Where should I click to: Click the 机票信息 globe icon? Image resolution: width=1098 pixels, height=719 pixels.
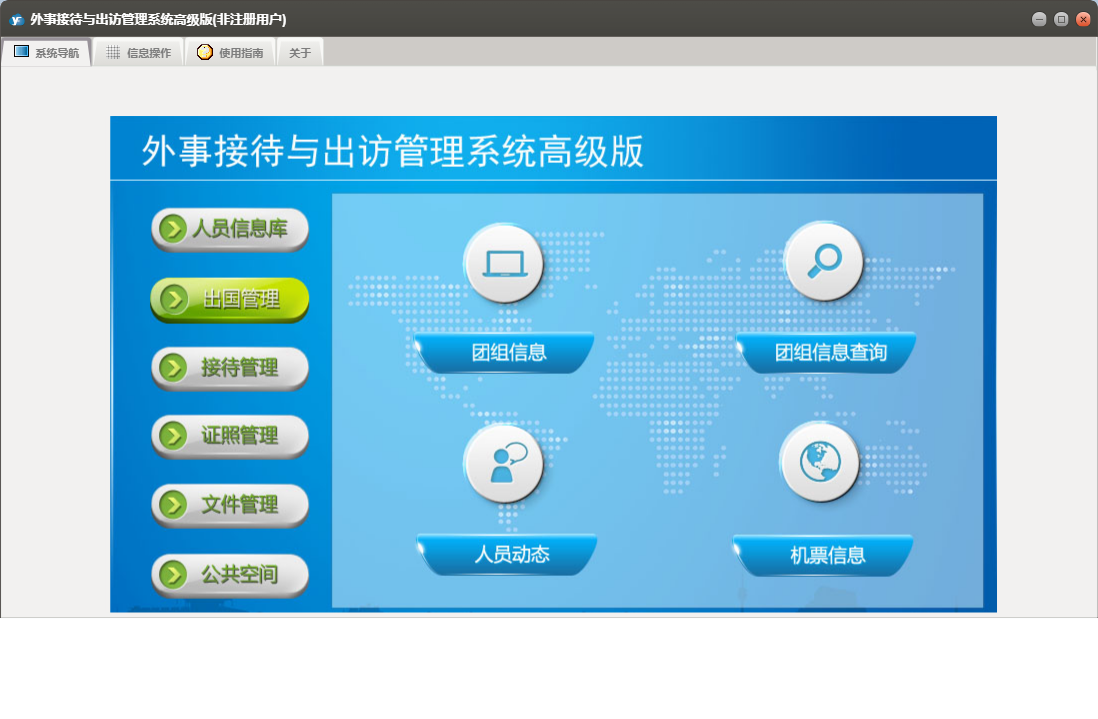819,462
